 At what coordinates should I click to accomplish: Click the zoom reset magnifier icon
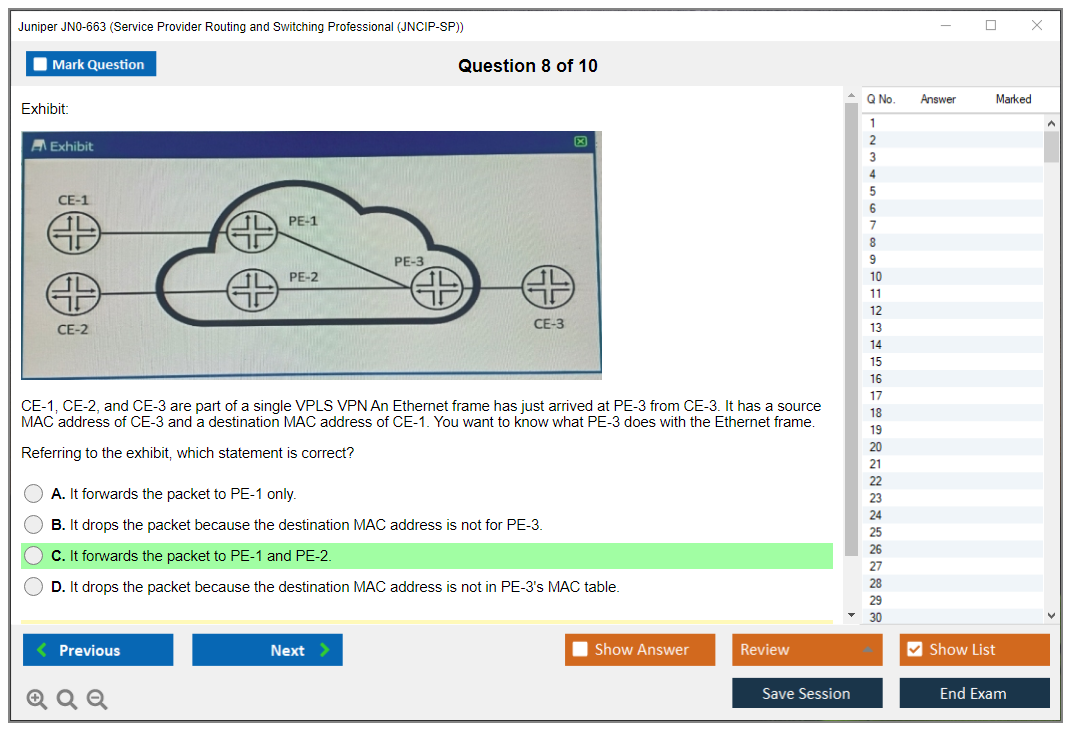[66, 700]
